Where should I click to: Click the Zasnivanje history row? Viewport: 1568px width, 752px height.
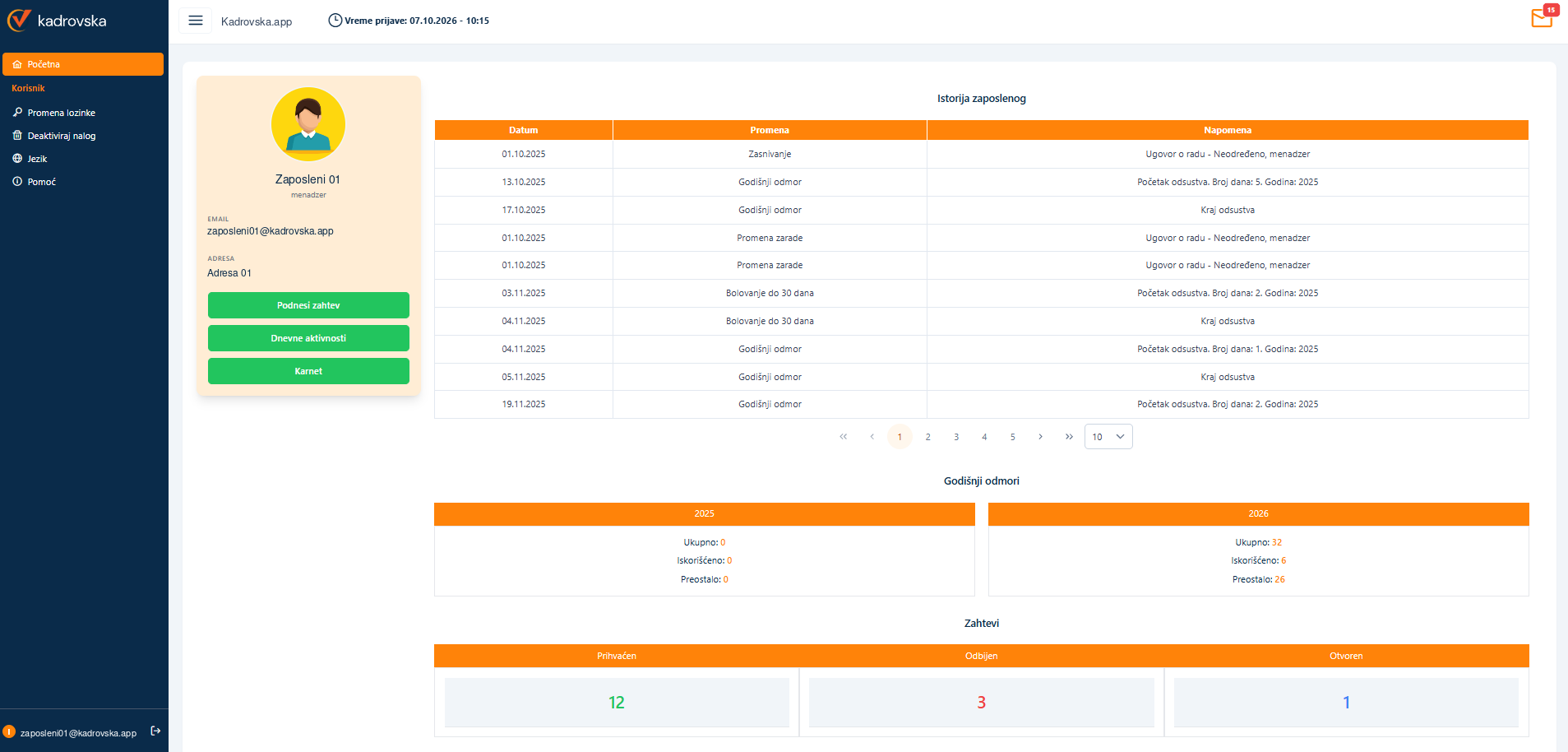coord(982,154)
